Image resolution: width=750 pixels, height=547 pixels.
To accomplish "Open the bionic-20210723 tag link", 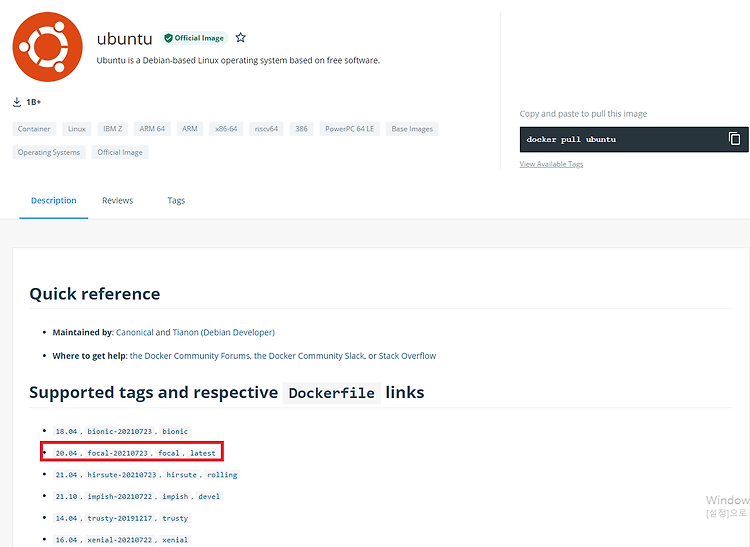I will pyautogui.click(x=120, y=431).
